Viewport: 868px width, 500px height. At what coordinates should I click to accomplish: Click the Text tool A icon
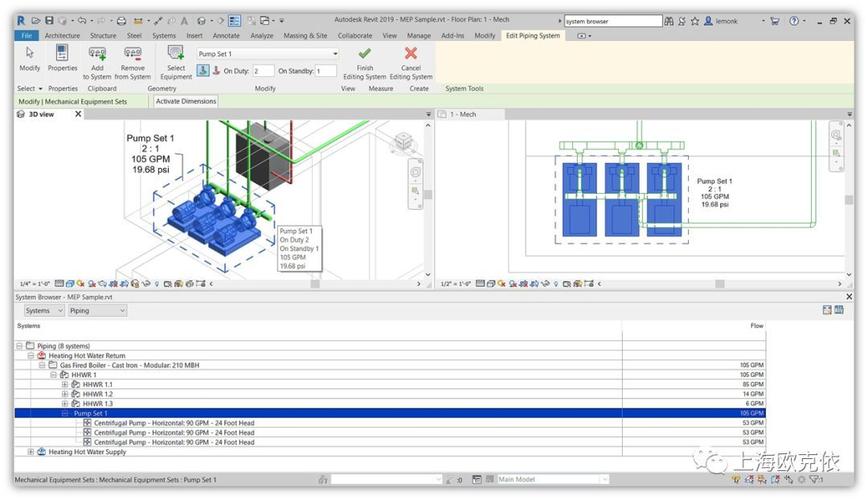click(184, 21)
